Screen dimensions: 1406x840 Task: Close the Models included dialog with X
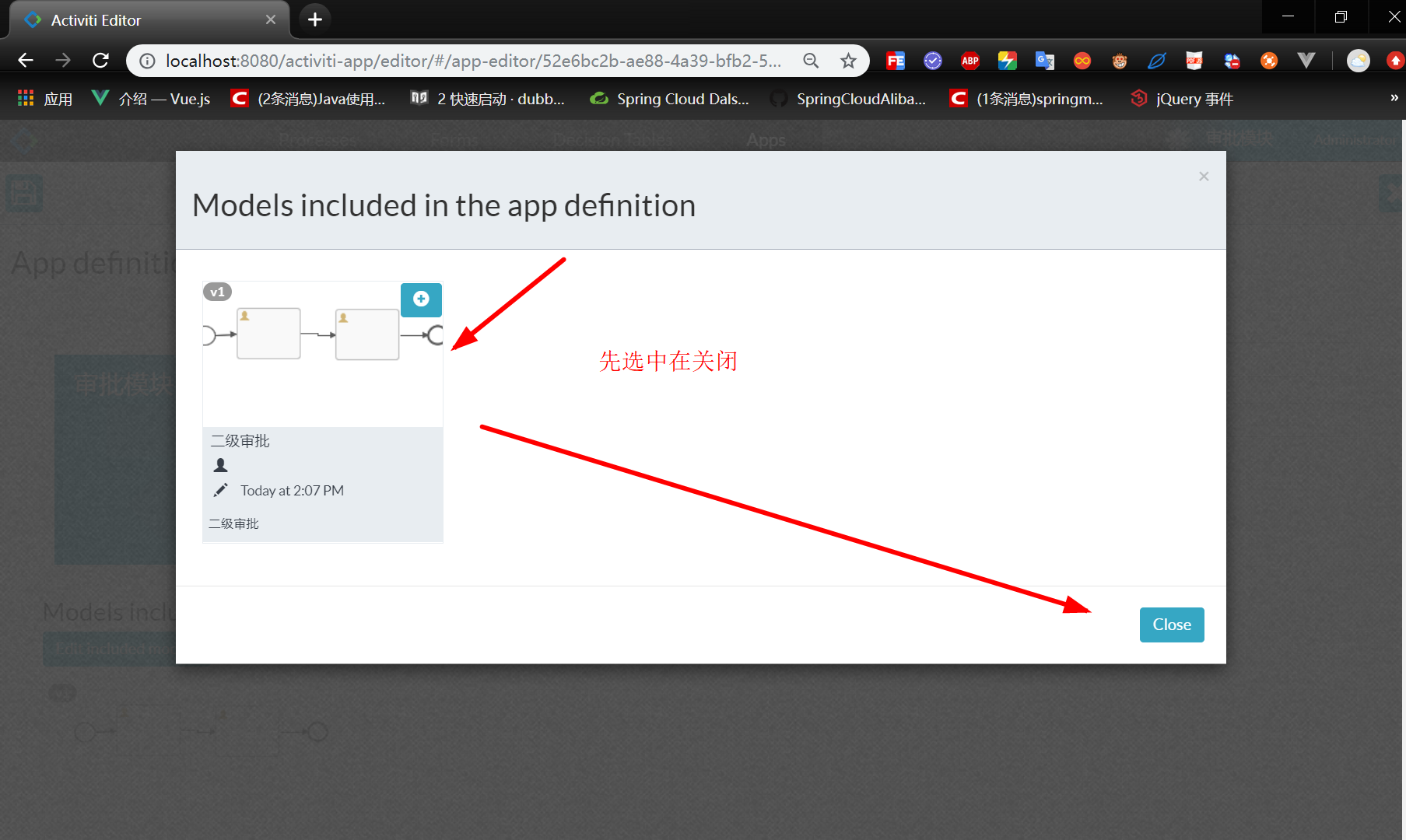click(x=1204, y=177)
